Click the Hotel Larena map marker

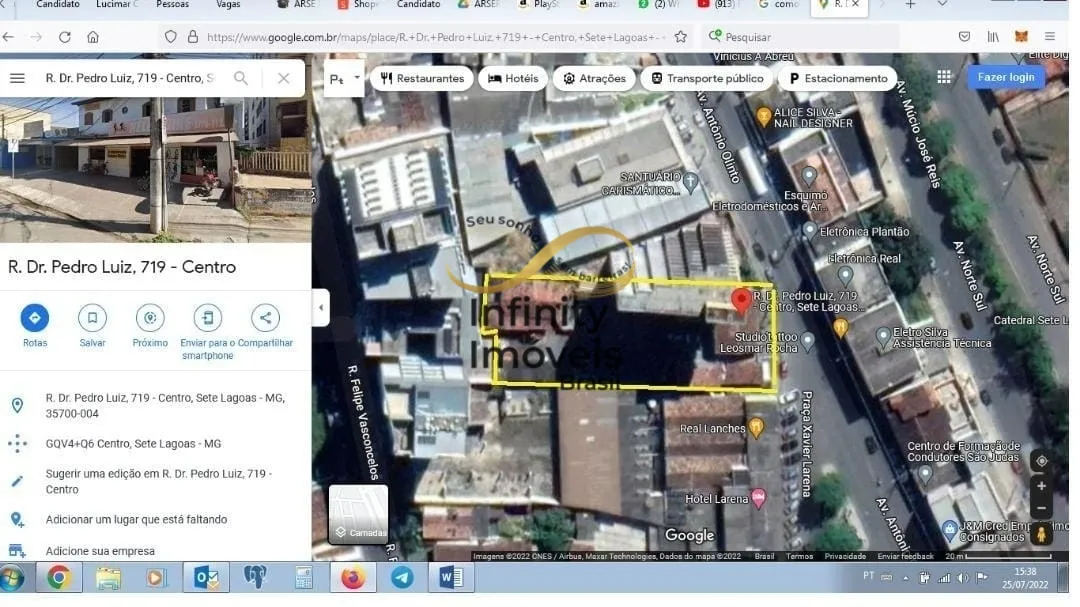(758, 498)
